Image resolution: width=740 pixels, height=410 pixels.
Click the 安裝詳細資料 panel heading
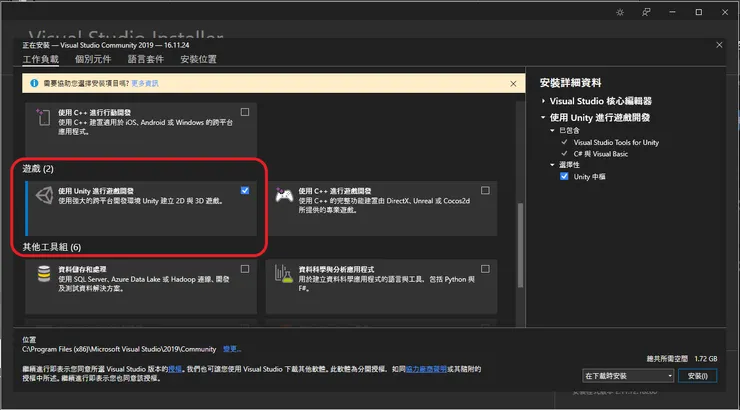click(x=570, y=83)
